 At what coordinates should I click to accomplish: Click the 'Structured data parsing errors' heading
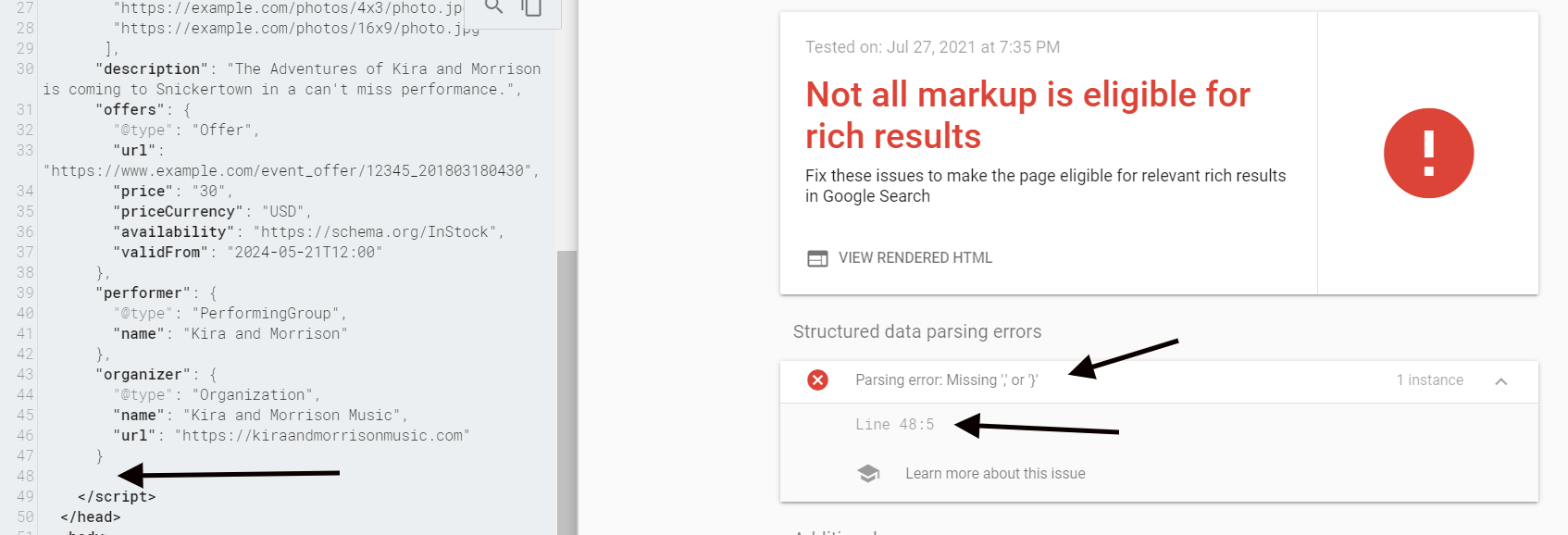click(917, 331)
